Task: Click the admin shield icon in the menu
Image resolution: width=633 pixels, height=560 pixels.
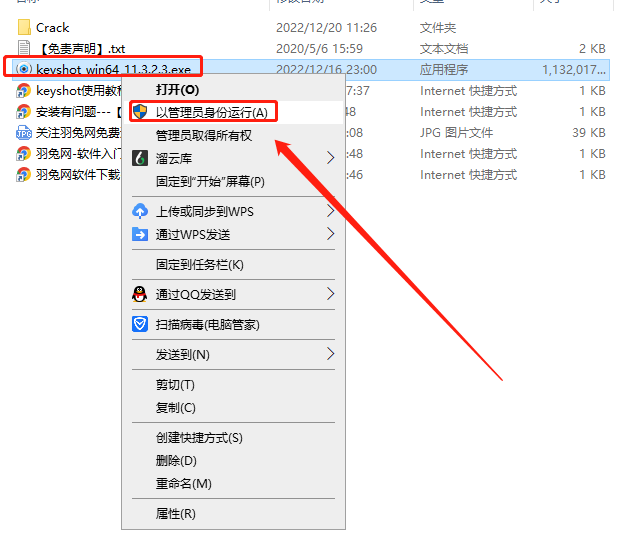Action: 140,112
